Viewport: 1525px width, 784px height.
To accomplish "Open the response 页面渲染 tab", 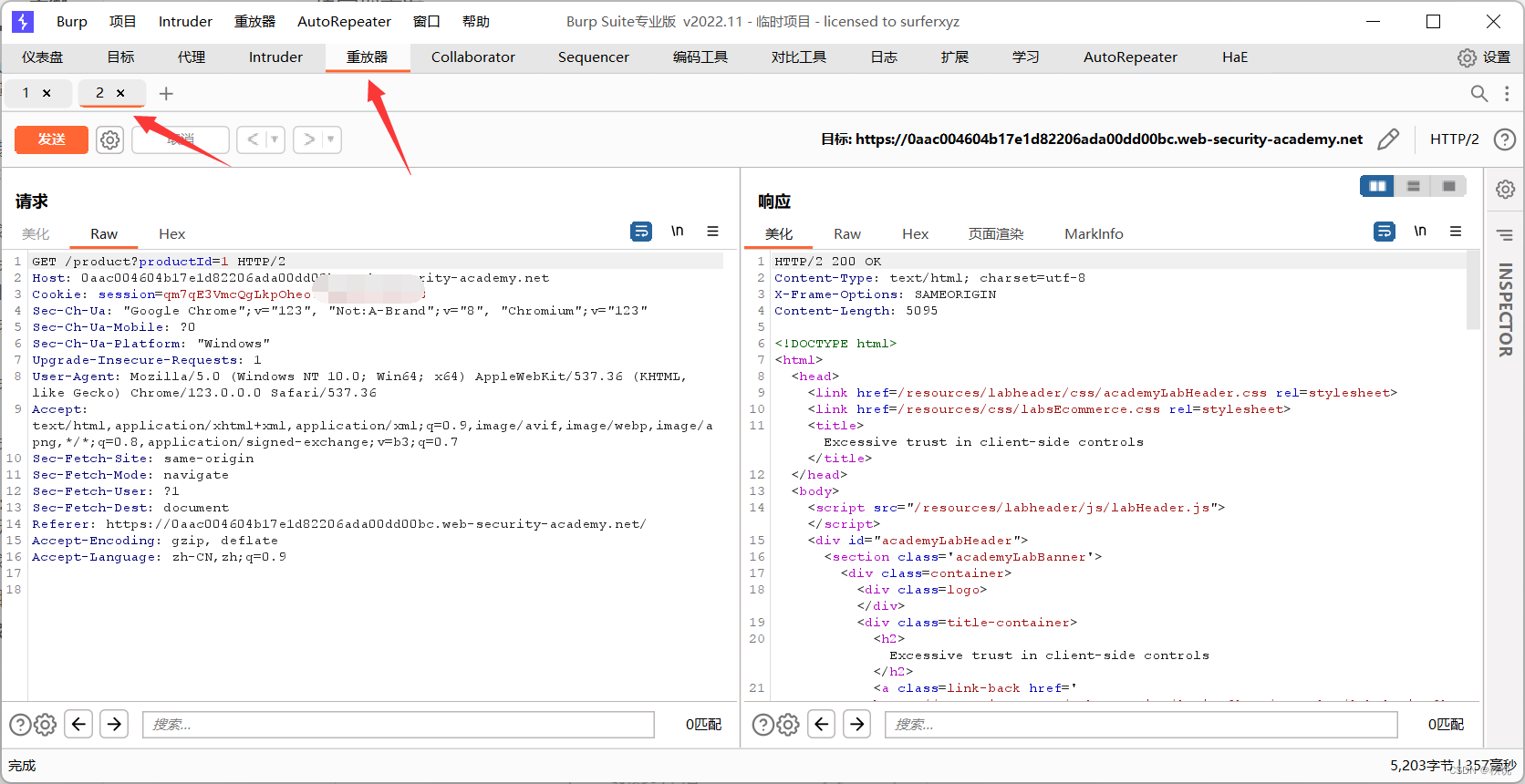I will tap(996, 234).
